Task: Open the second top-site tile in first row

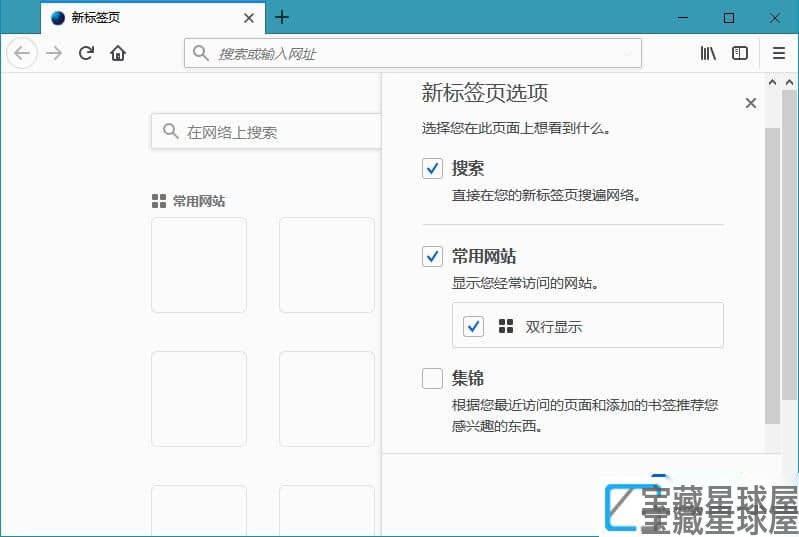Action: click(327, 265)
